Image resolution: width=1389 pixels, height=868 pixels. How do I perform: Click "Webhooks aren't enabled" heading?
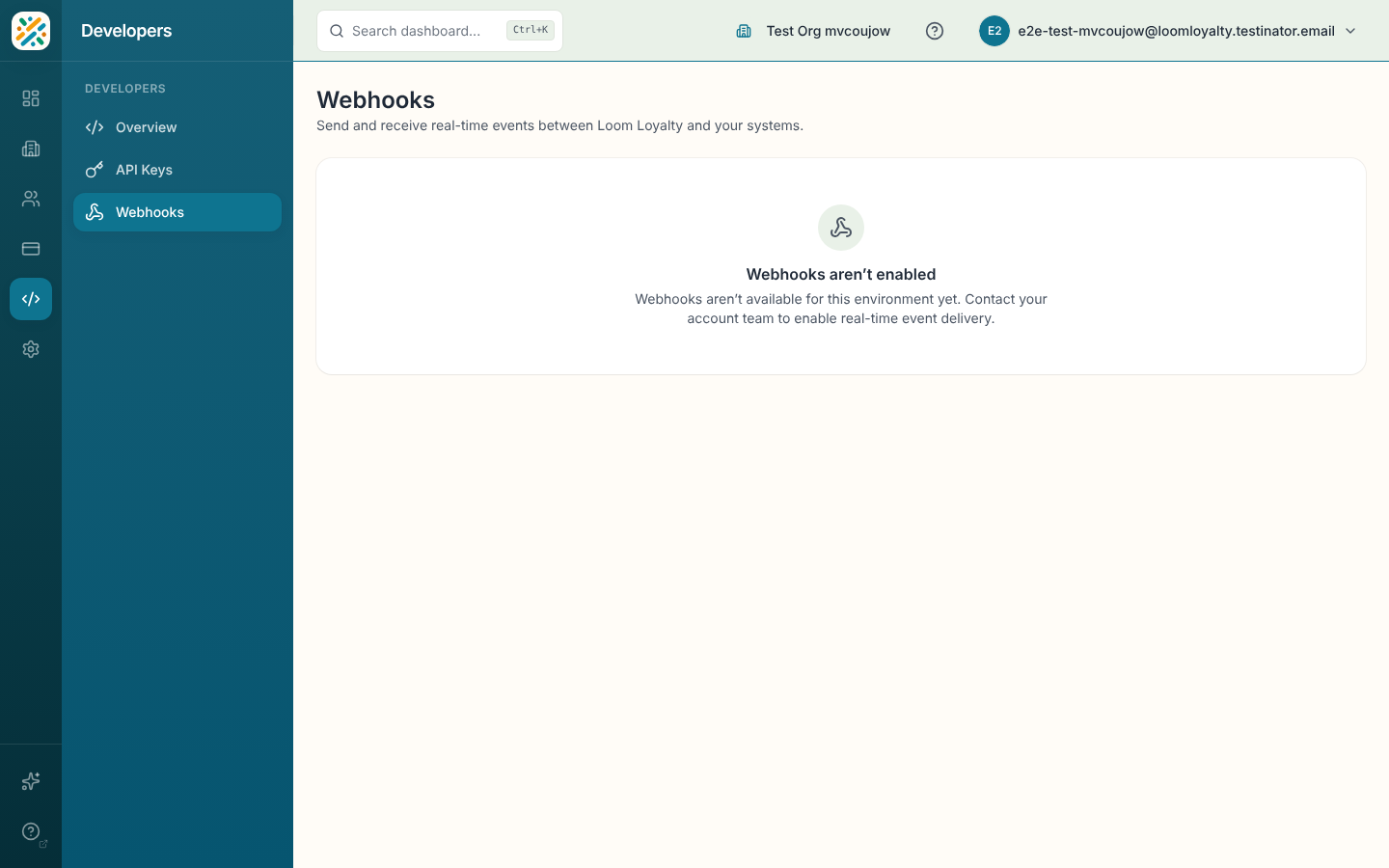[841, 274]
